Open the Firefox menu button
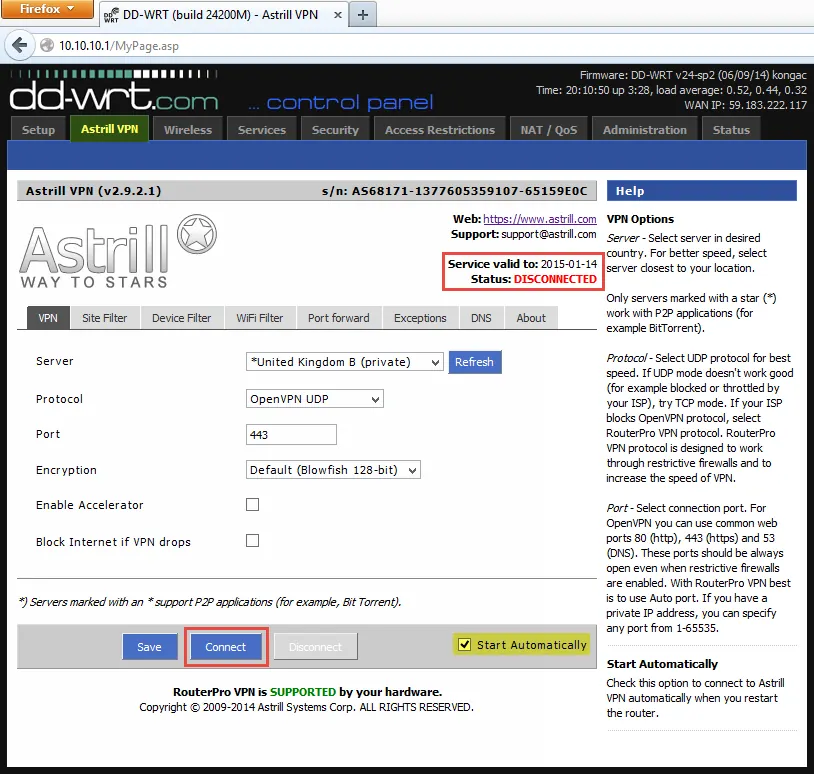814x774 pixels. tap(47, 9)
